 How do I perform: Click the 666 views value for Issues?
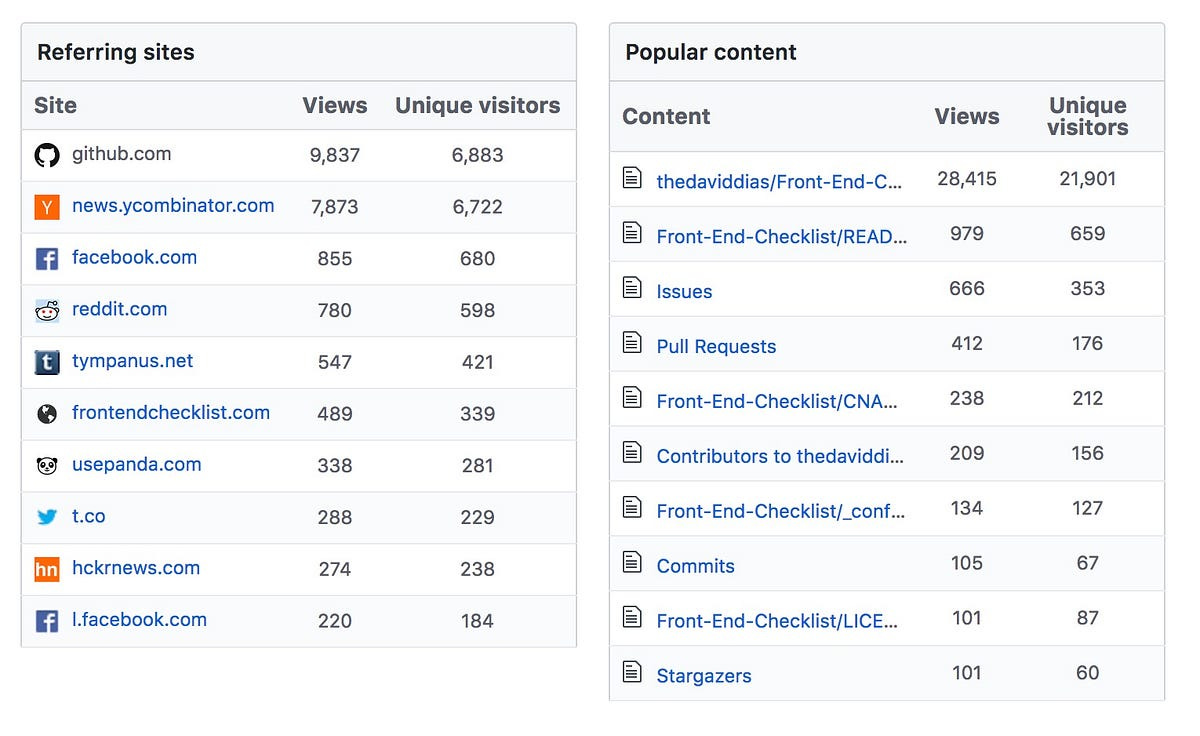click(x=967, y=289)
